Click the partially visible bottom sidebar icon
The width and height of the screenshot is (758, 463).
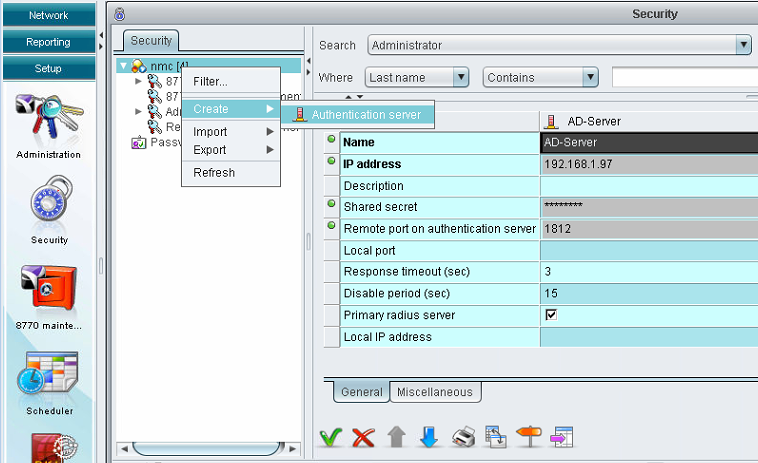pos(54,448)
